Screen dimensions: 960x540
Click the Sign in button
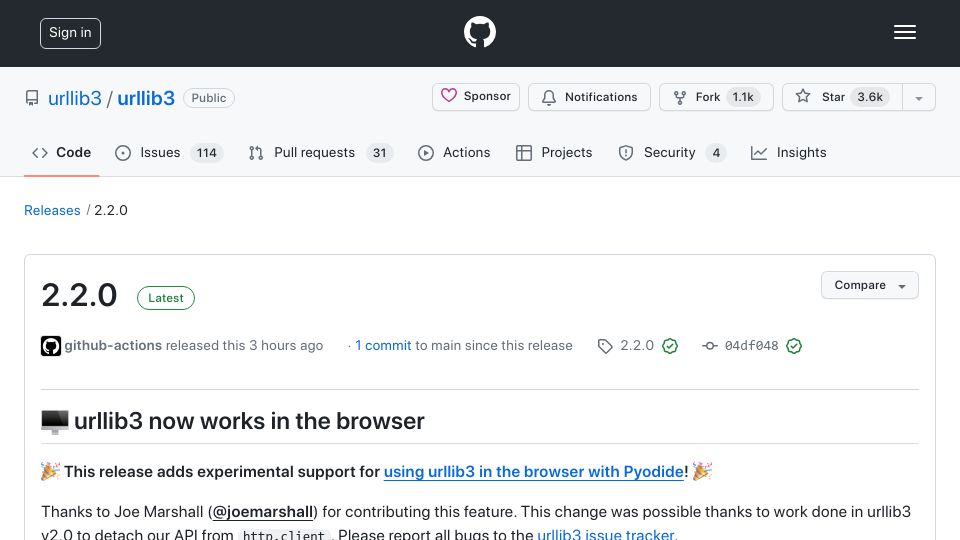pyautogui.click(x=70, y=33)
